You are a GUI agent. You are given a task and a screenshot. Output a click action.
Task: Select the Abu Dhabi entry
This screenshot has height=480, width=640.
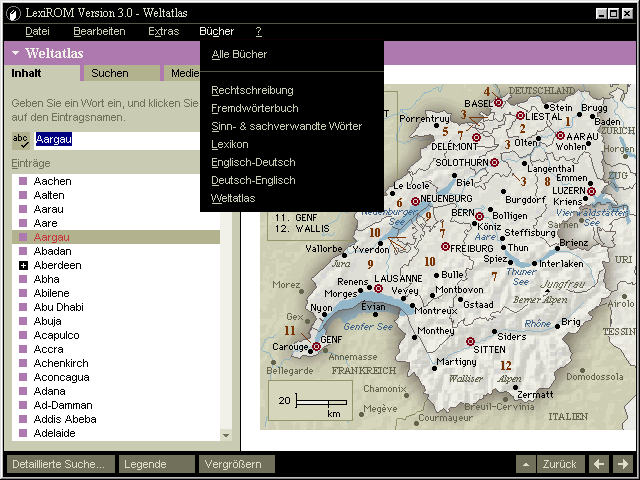point(59,307)
